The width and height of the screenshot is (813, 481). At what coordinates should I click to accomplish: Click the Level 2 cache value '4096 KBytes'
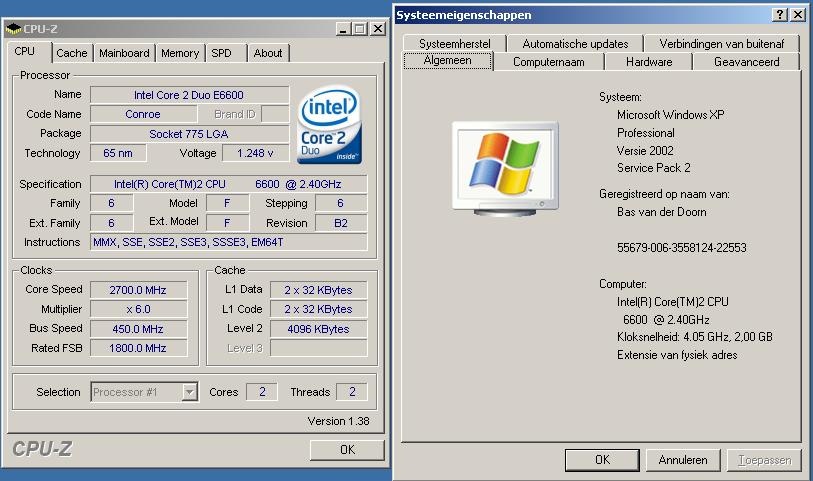coord(318,329)
